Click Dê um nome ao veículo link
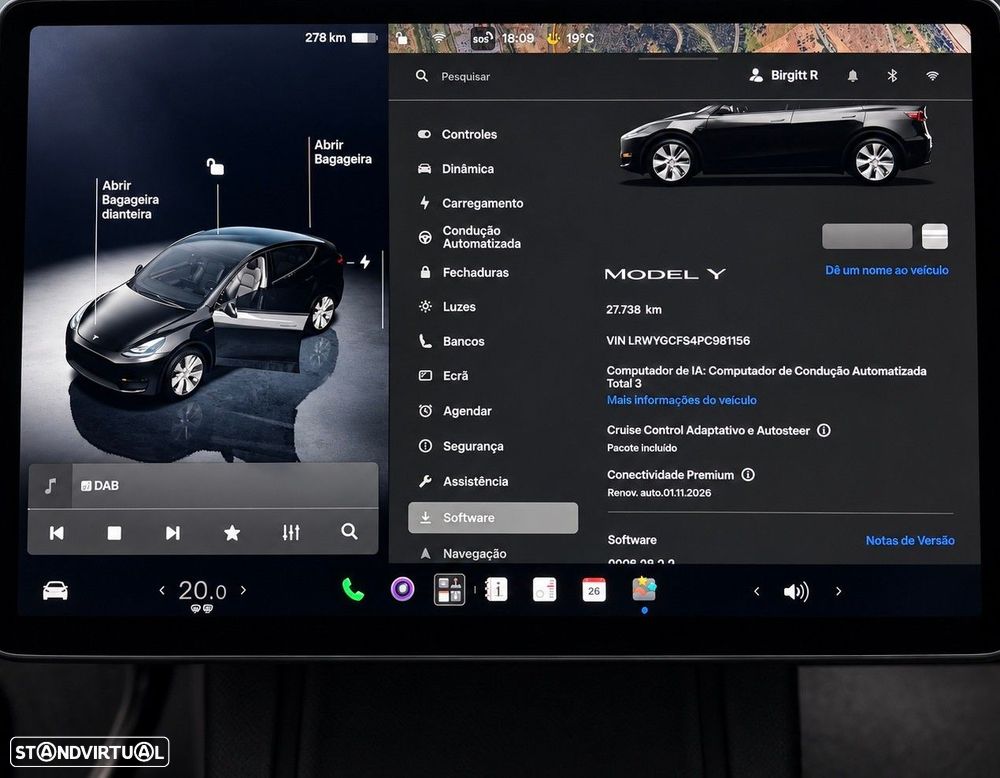This screenshot has height=778, width=1000. click(x=886, y=270)
